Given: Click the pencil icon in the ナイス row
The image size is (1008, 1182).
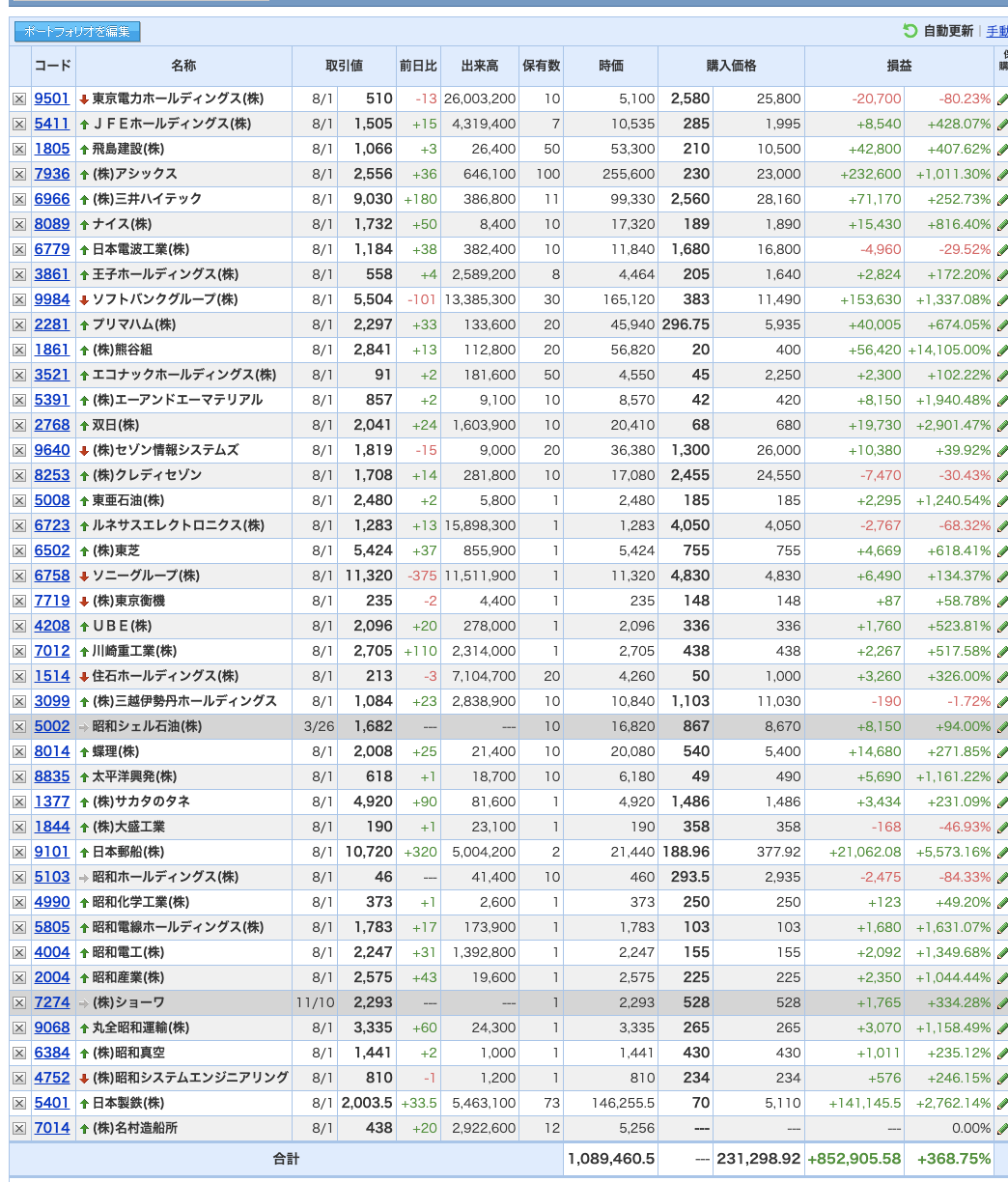Looking at the screenshot, I should pyautogui.click(x=1002, y=224).
